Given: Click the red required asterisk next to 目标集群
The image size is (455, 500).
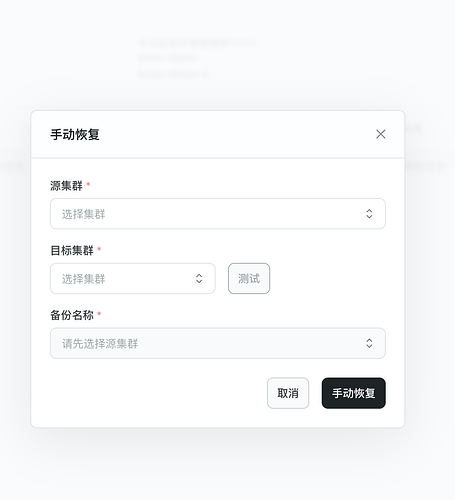Looking at the screenshot, I should pyautogui.click(x=99, y=249).
